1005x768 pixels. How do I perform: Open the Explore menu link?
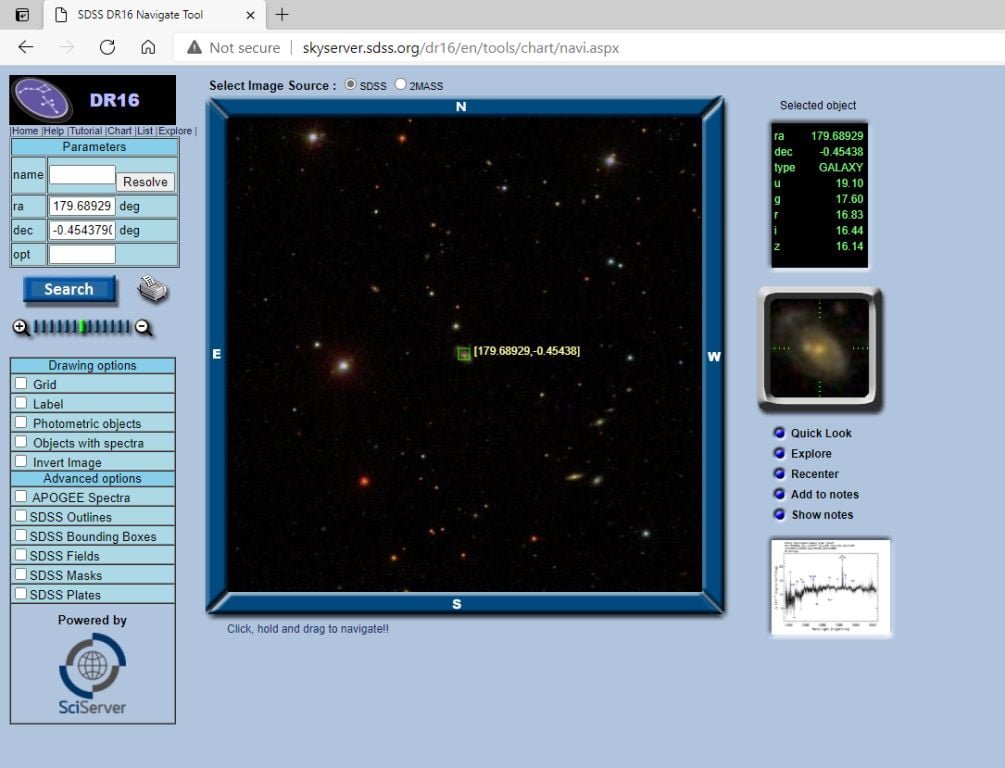click(175, 131)
